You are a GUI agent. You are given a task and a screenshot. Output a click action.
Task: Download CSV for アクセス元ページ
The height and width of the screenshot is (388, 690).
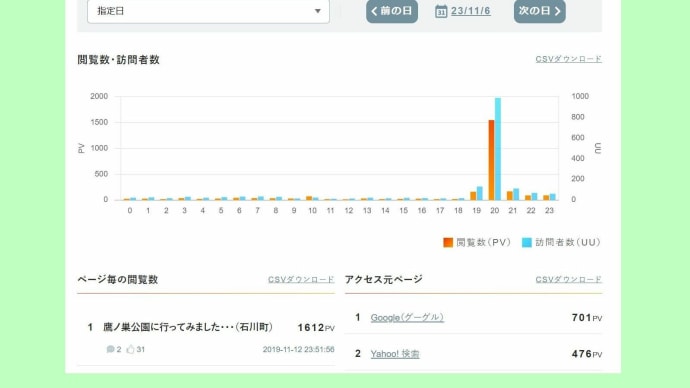point(568,279)
